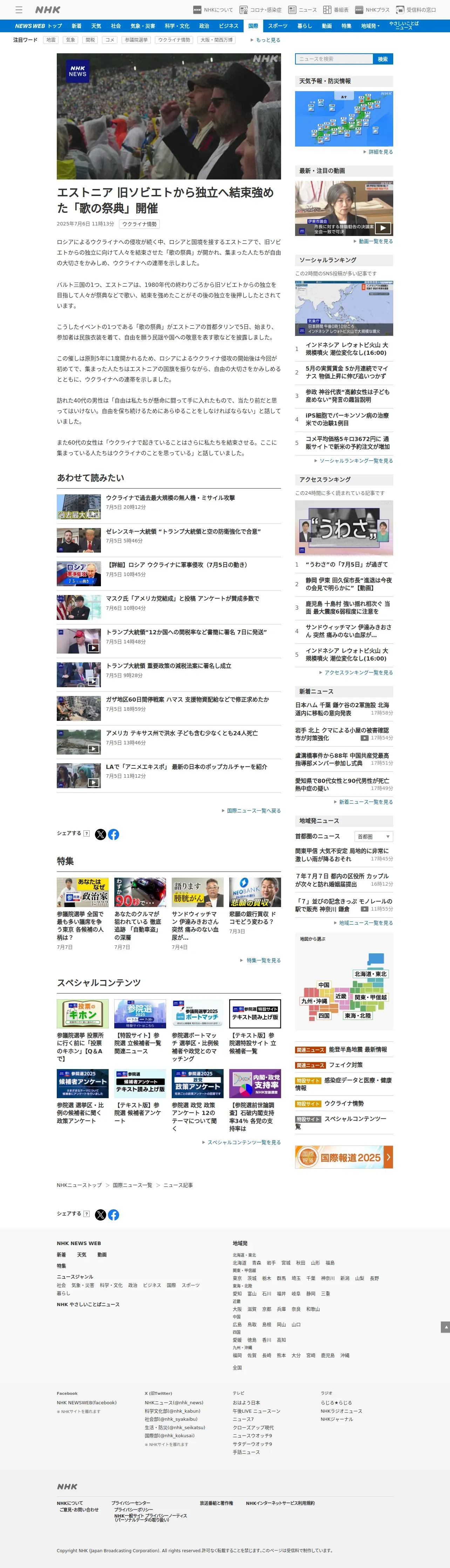Select 九州・沖縄 on region map

[314, 1001]
